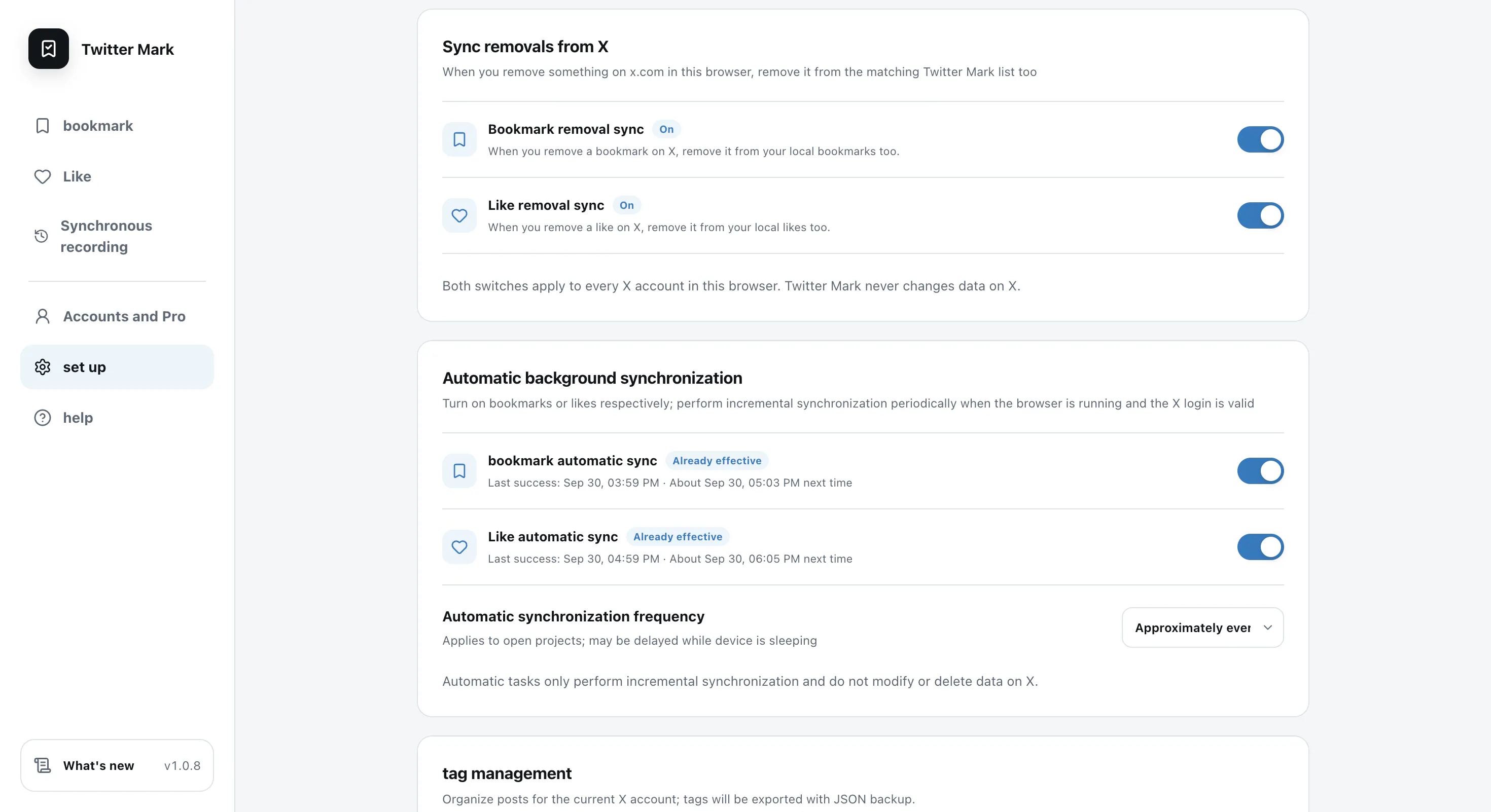Click the heart icon next to Like in sidebar
This screenshot has height=812, width=1491.
point(42,176)
